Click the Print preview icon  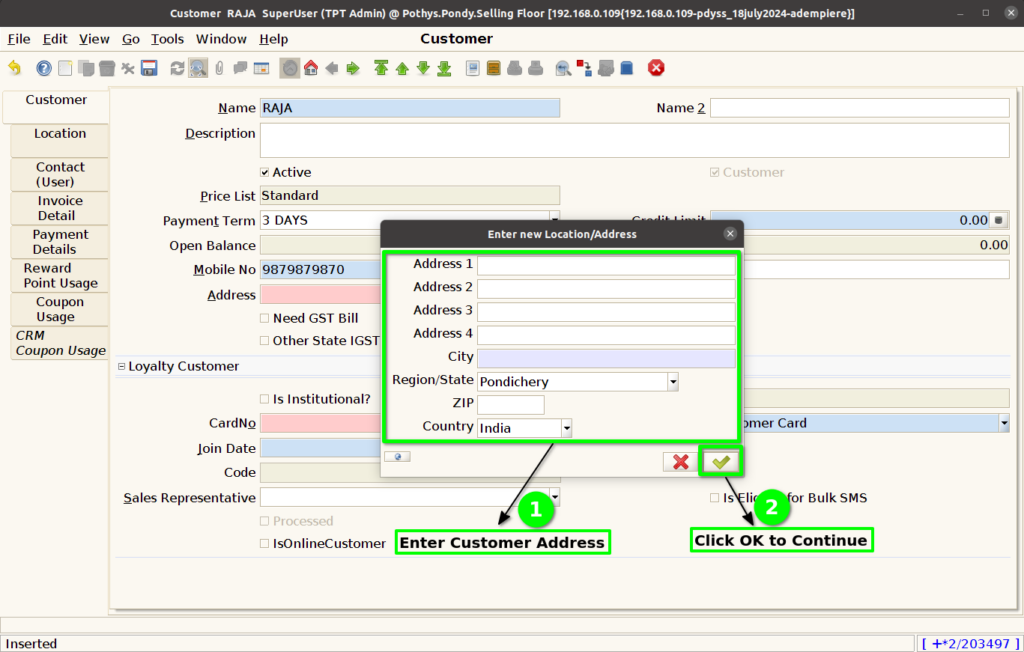click(x=515, y=68)
